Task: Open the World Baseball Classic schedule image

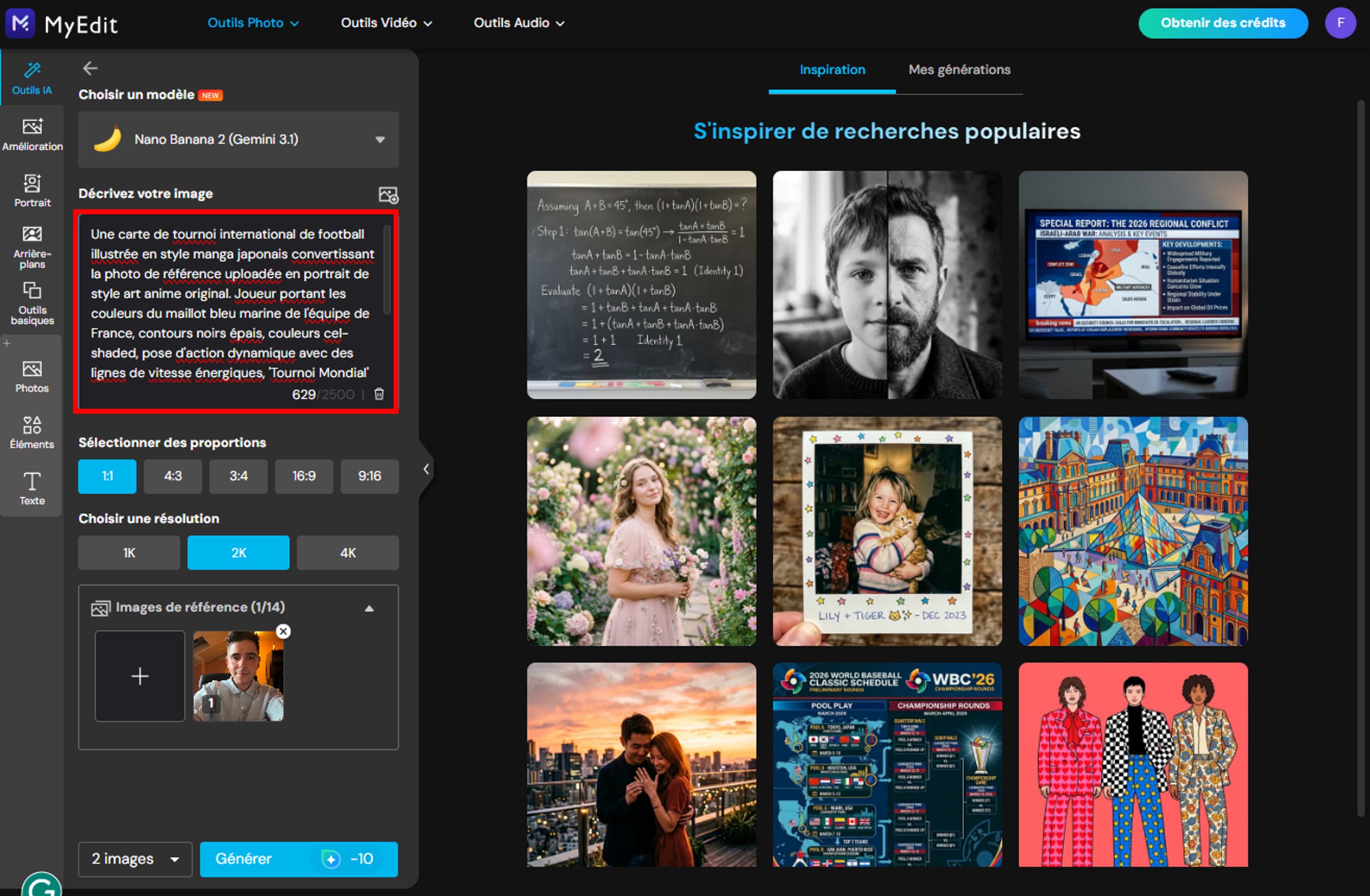Action: [888, 765]
